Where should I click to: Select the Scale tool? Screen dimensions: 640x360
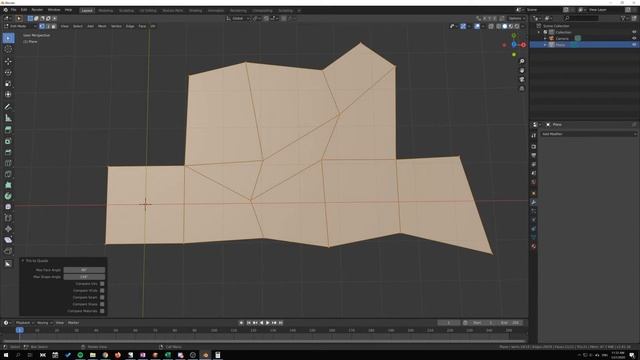8,84
